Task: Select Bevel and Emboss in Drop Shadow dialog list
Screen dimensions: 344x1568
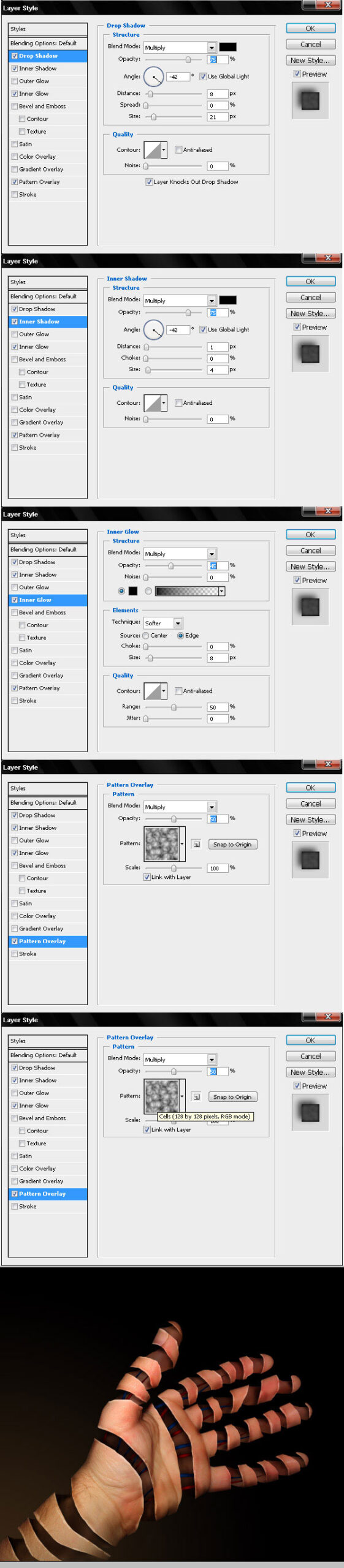Action: point(42,106)
